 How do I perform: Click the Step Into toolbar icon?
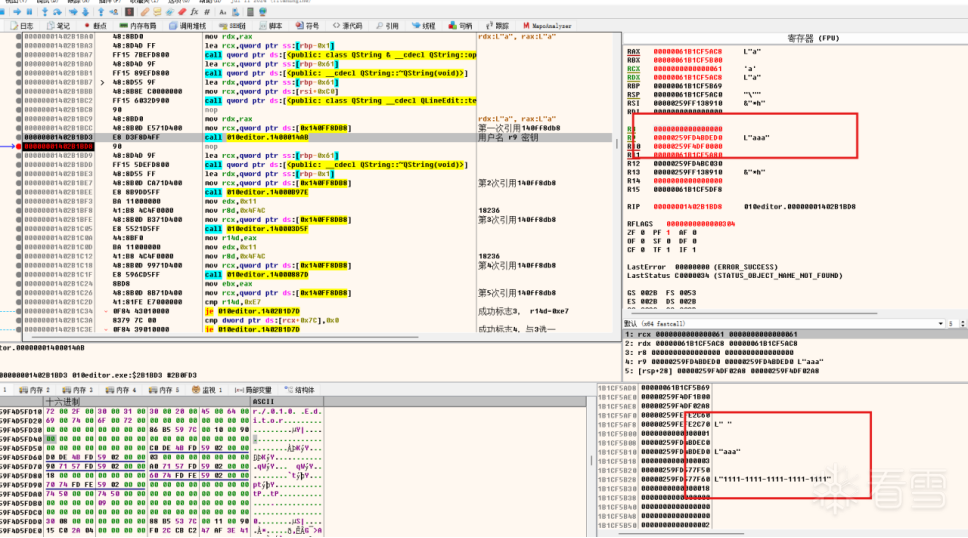click(45, 12)
